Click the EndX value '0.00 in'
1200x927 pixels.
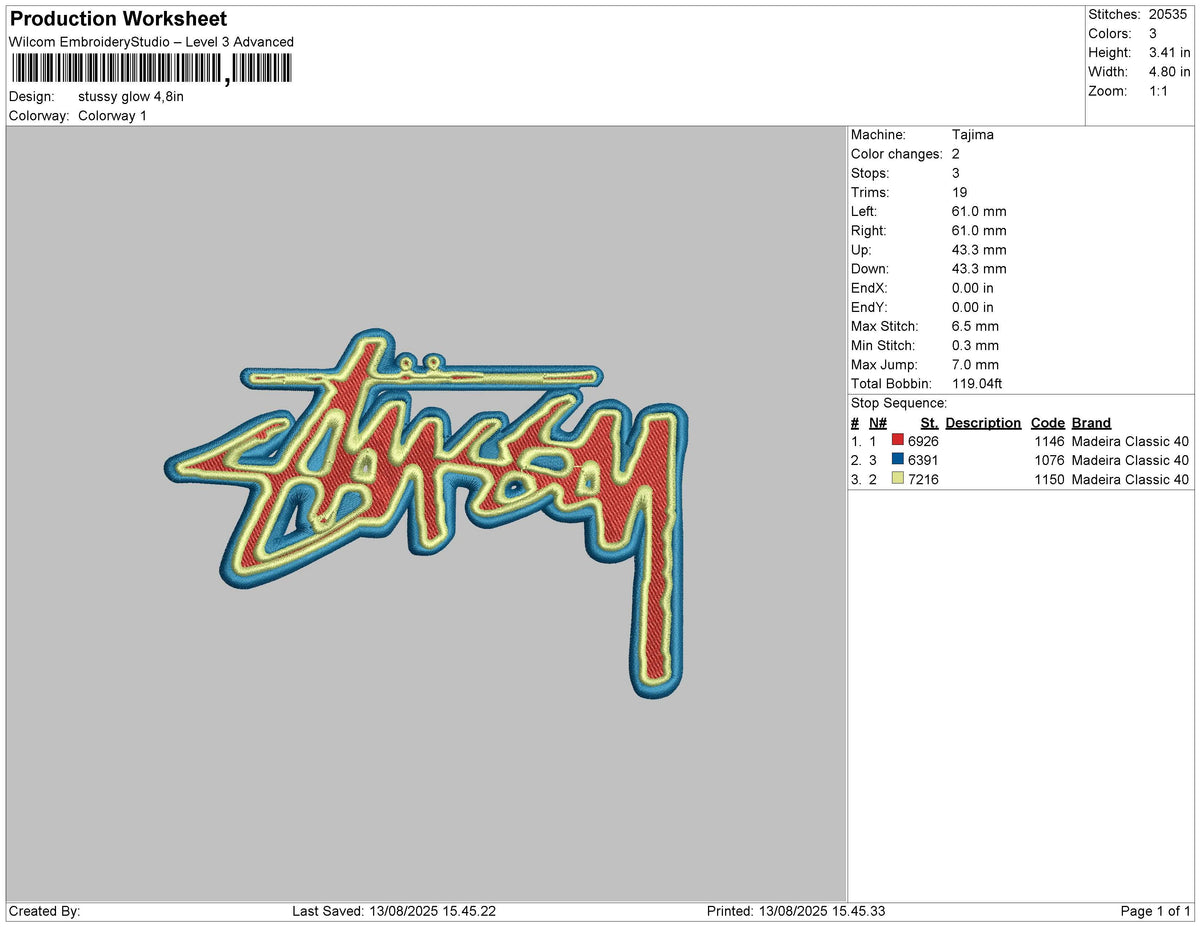tap(973, 288)
